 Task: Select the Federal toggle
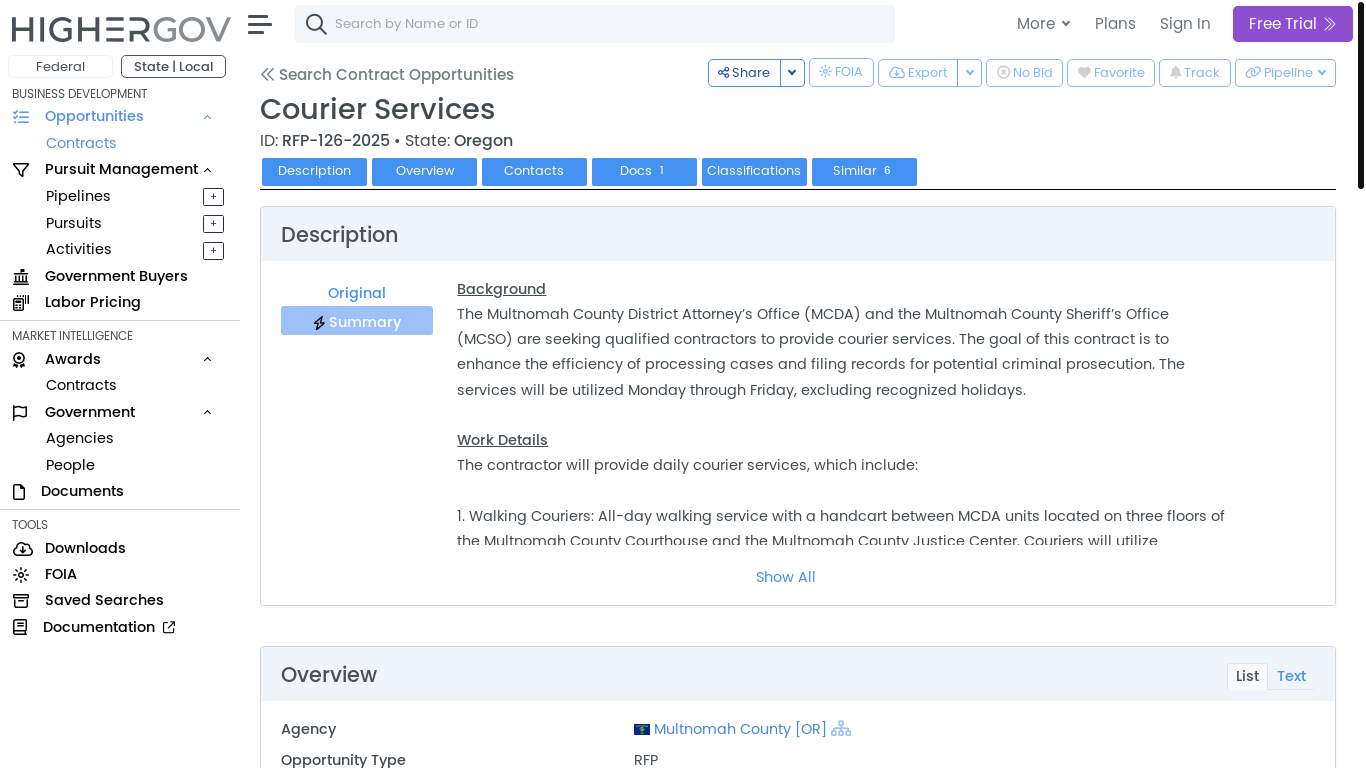click(x=61, y=67)
